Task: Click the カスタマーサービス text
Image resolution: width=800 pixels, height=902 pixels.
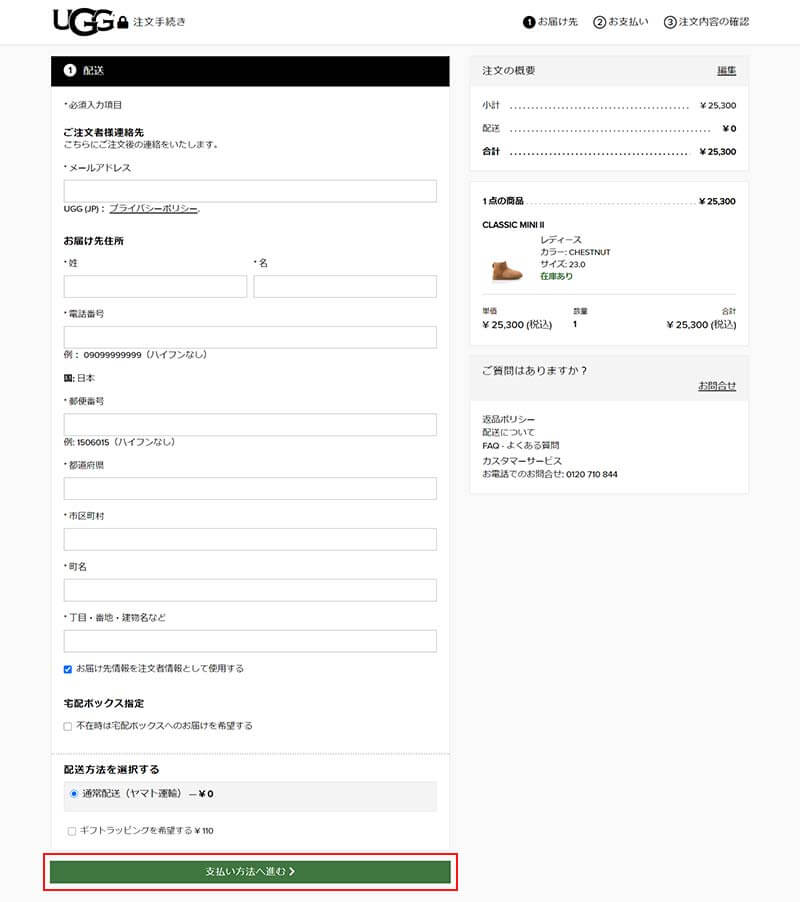Action: click(522, 461)
